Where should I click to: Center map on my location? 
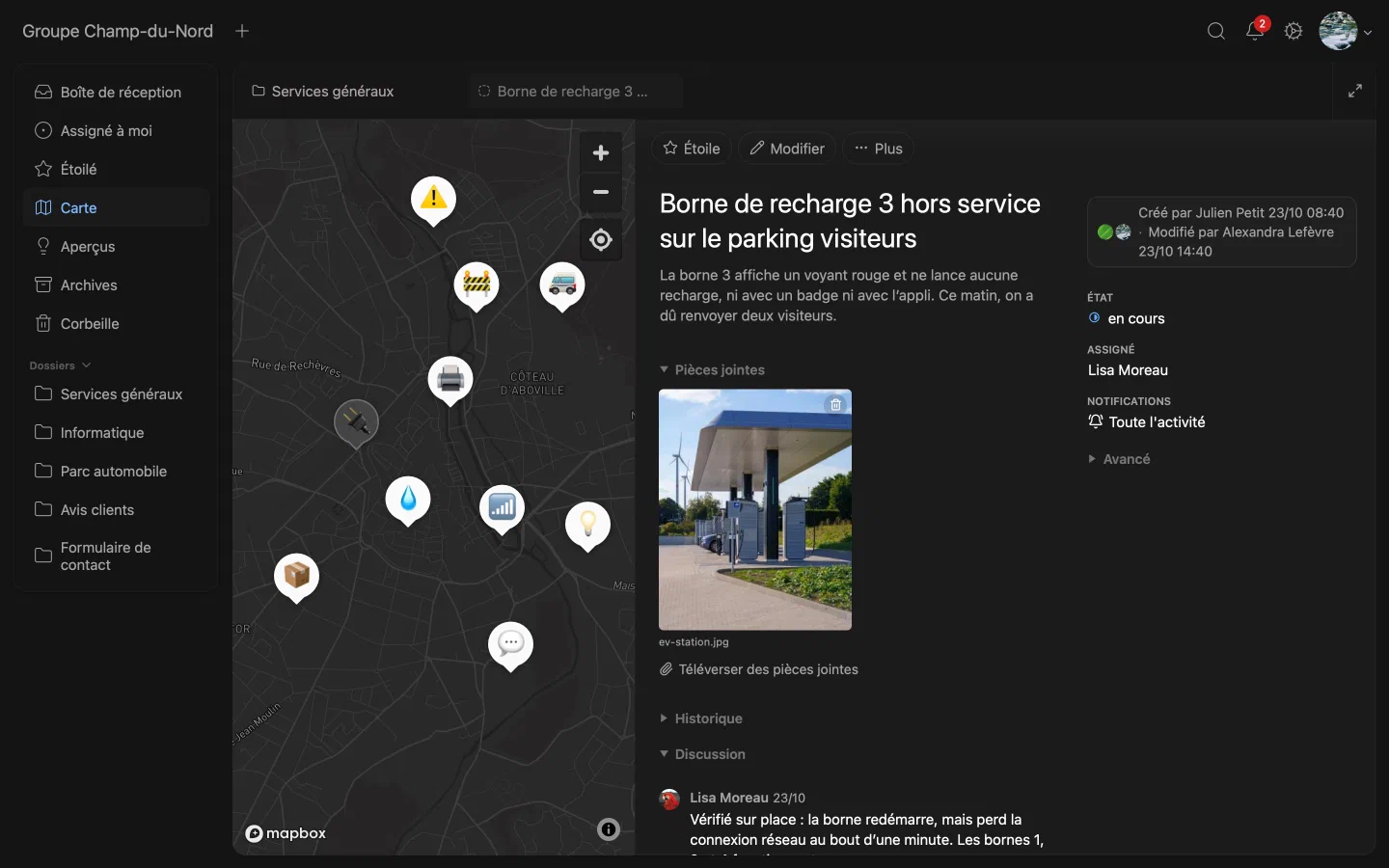click(x=601, y=239)
